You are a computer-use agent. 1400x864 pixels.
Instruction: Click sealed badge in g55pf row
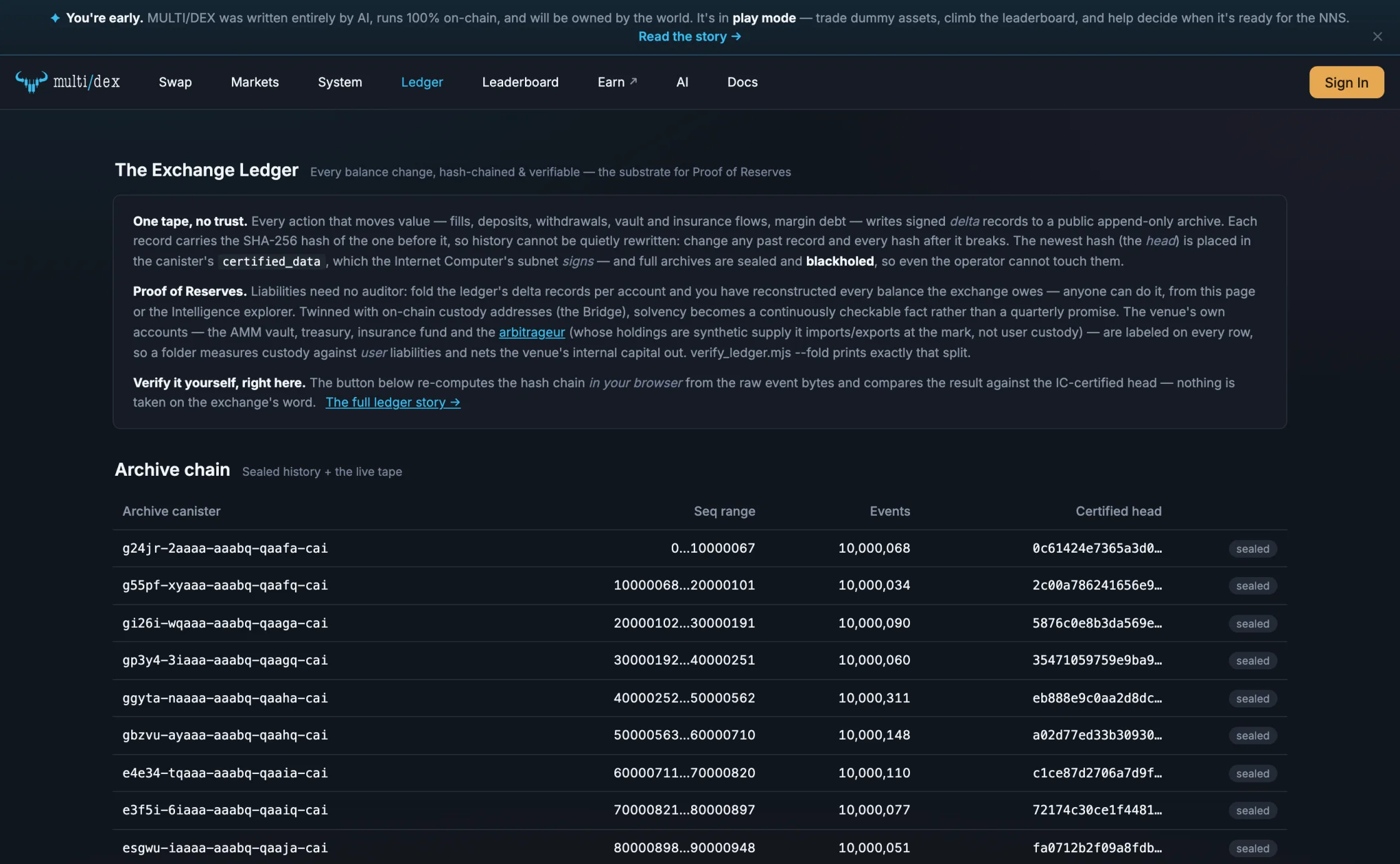[x=1252, y=586]
